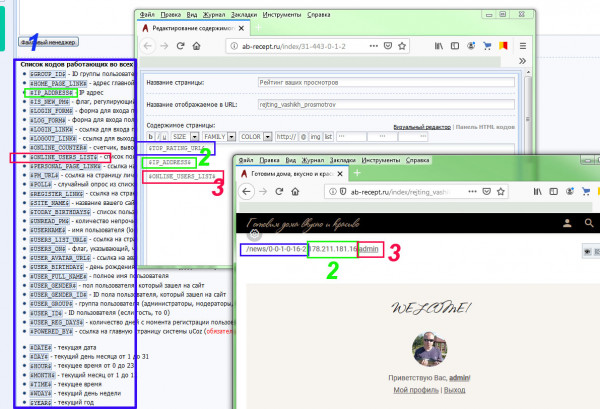Open hamburger menu in editor window

(x=523, y=46)
